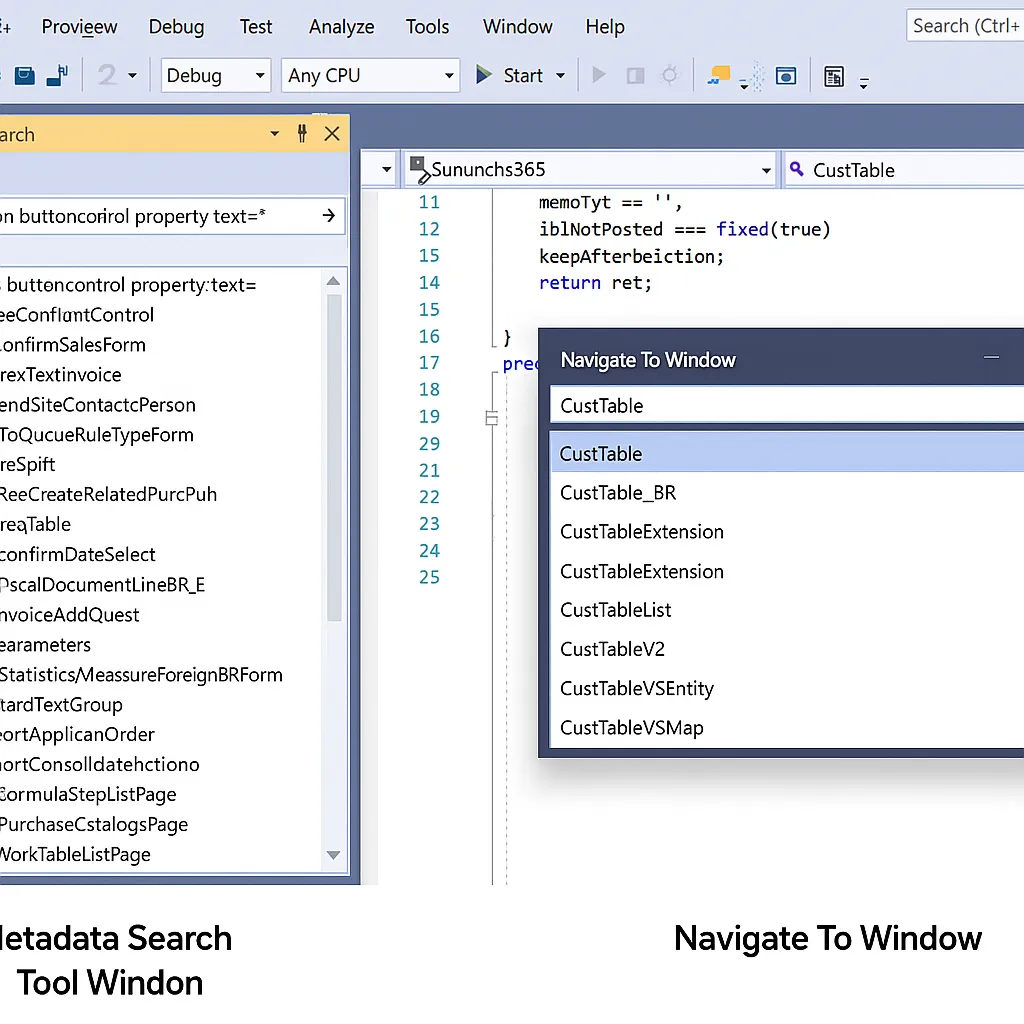The width and height of the screenshot is (1024, 1024).
Task: Pin the Metadata Search panel
Action: (x=302, y=134)
